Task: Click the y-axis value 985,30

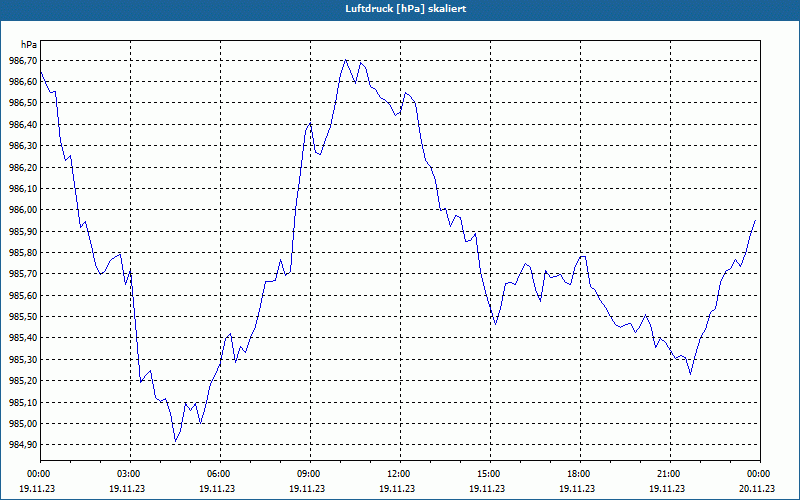Action: coord(23,359)
